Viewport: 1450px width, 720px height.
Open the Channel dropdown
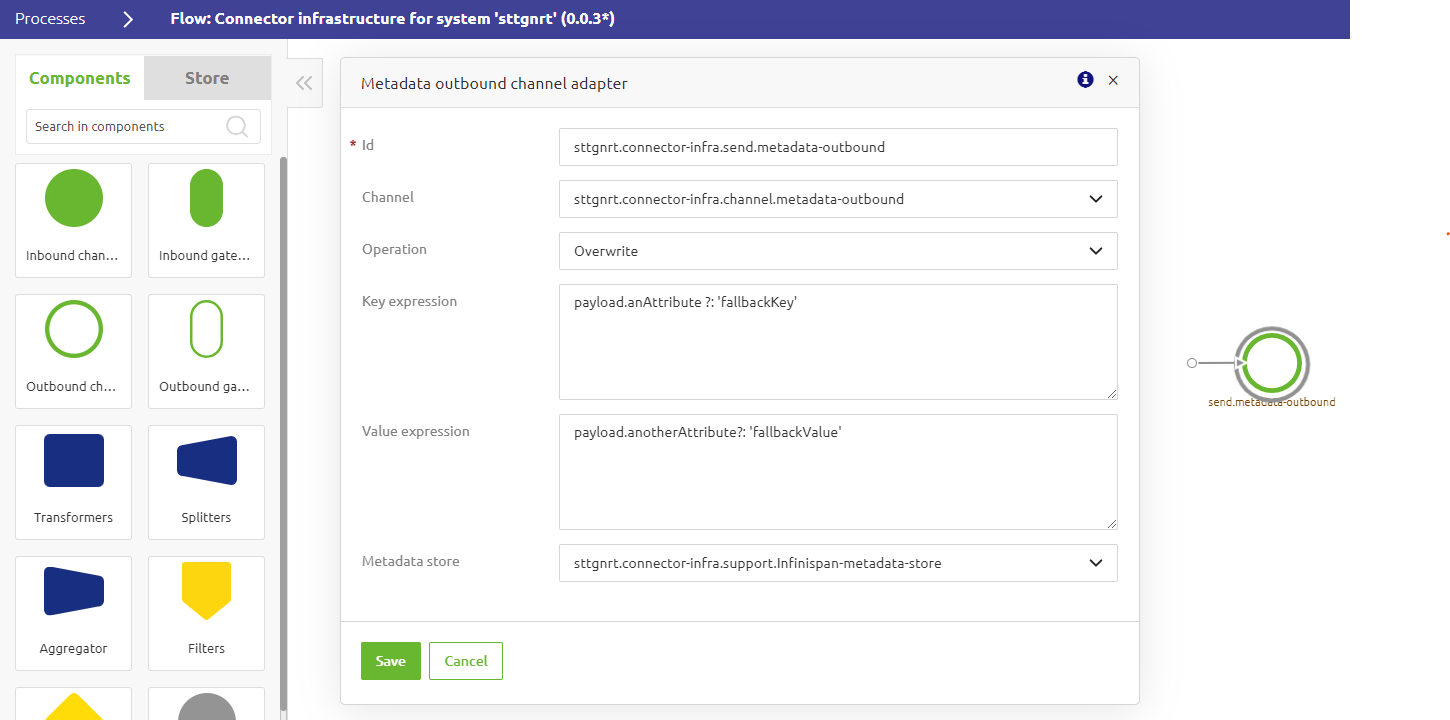click(x=1095, y=198)
